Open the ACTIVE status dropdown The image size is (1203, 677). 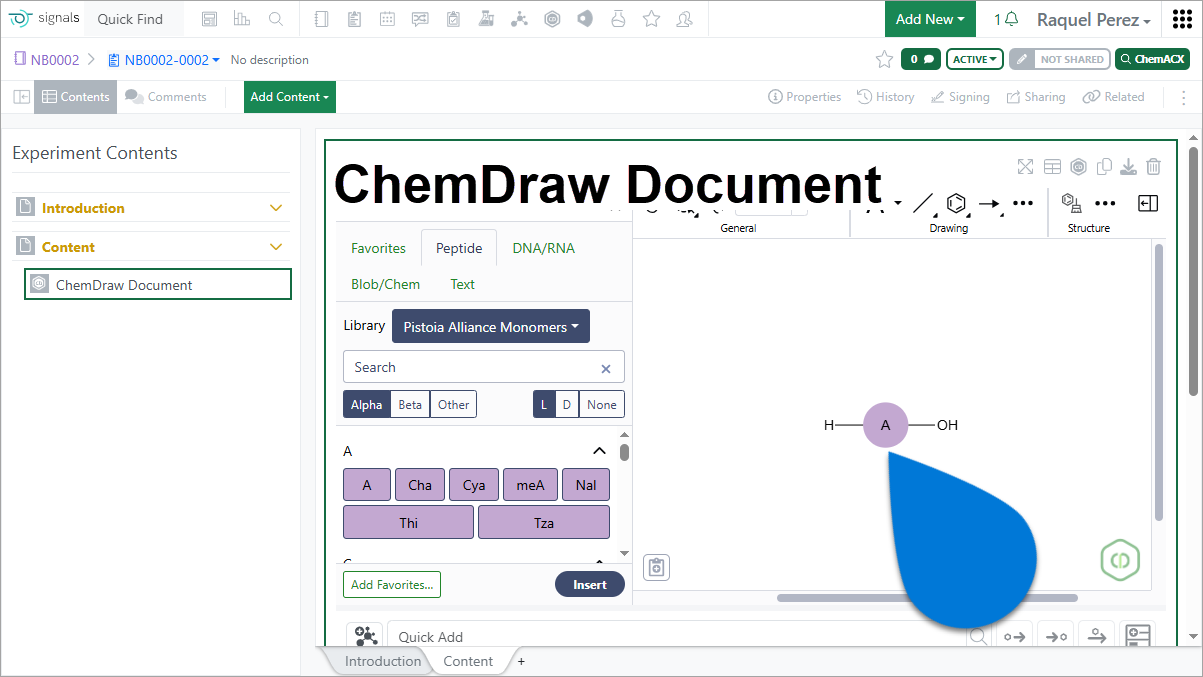[975, 60]
